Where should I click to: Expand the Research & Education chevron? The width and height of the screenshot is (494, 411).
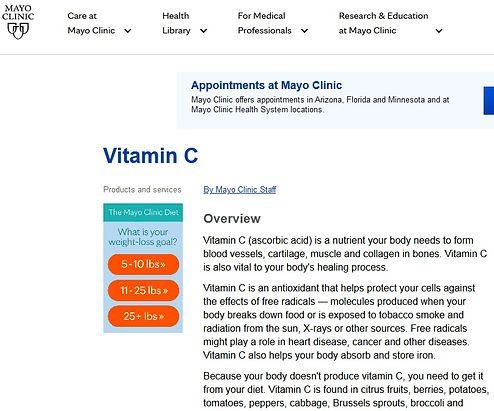[x=439, y=31]
